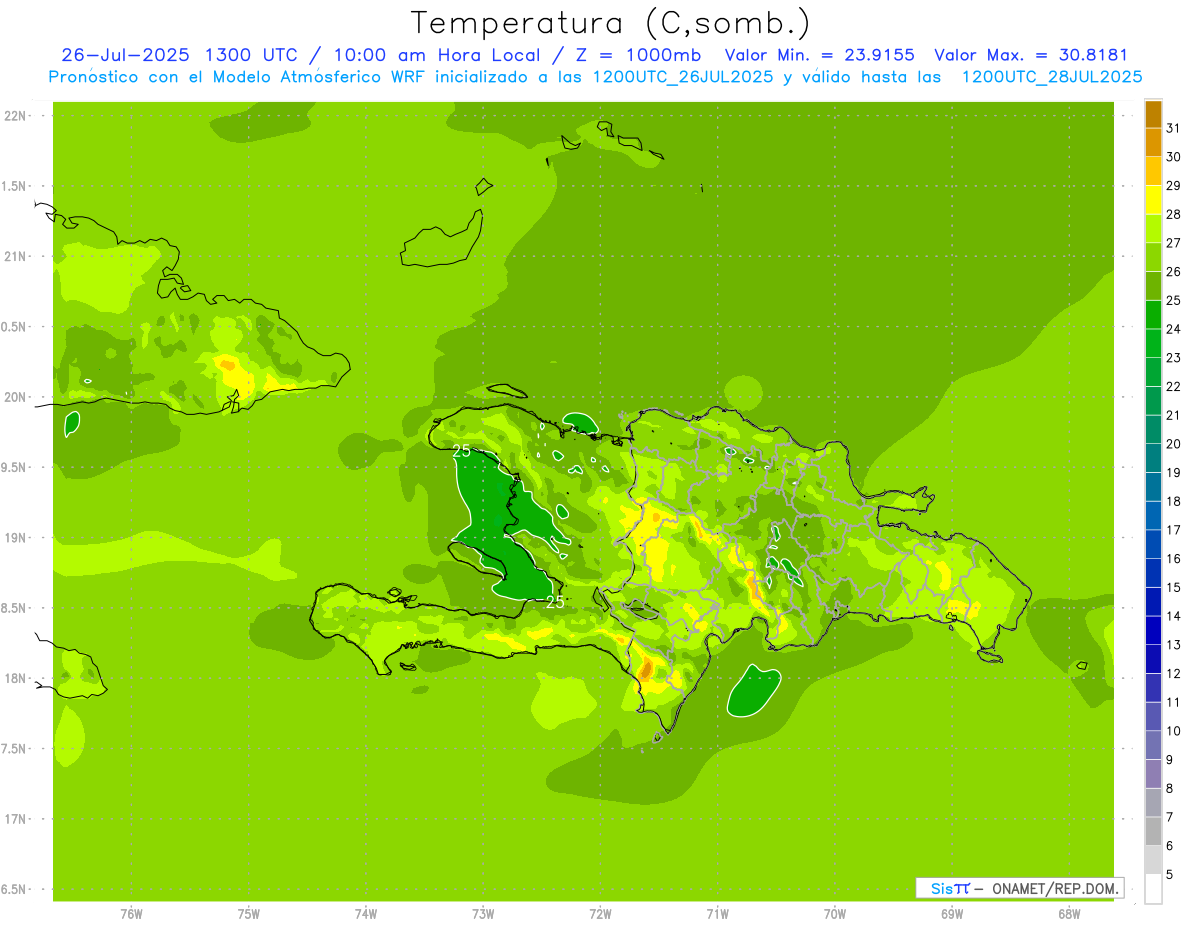Click the "68W" longitude axis label

click(1069, 914)
